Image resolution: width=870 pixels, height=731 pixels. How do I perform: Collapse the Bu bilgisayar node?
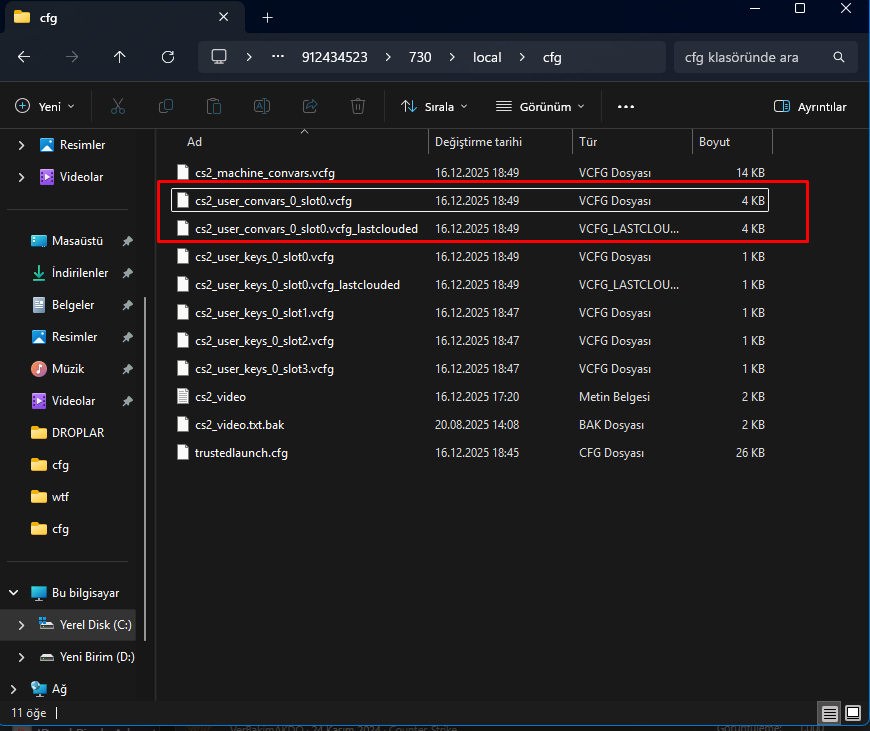(14, 593)
